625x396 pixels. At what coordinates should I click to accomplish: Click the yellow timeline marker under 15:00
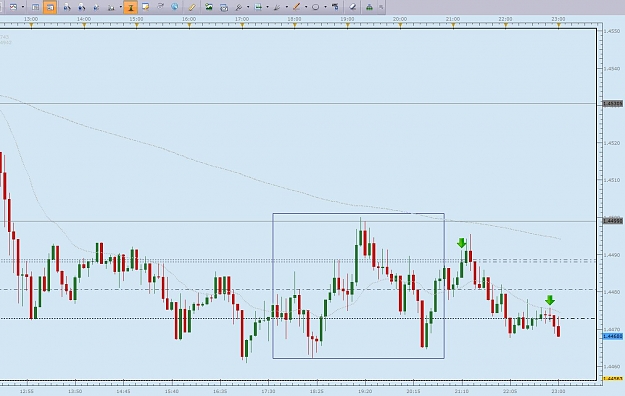click(x=137, y=26)
